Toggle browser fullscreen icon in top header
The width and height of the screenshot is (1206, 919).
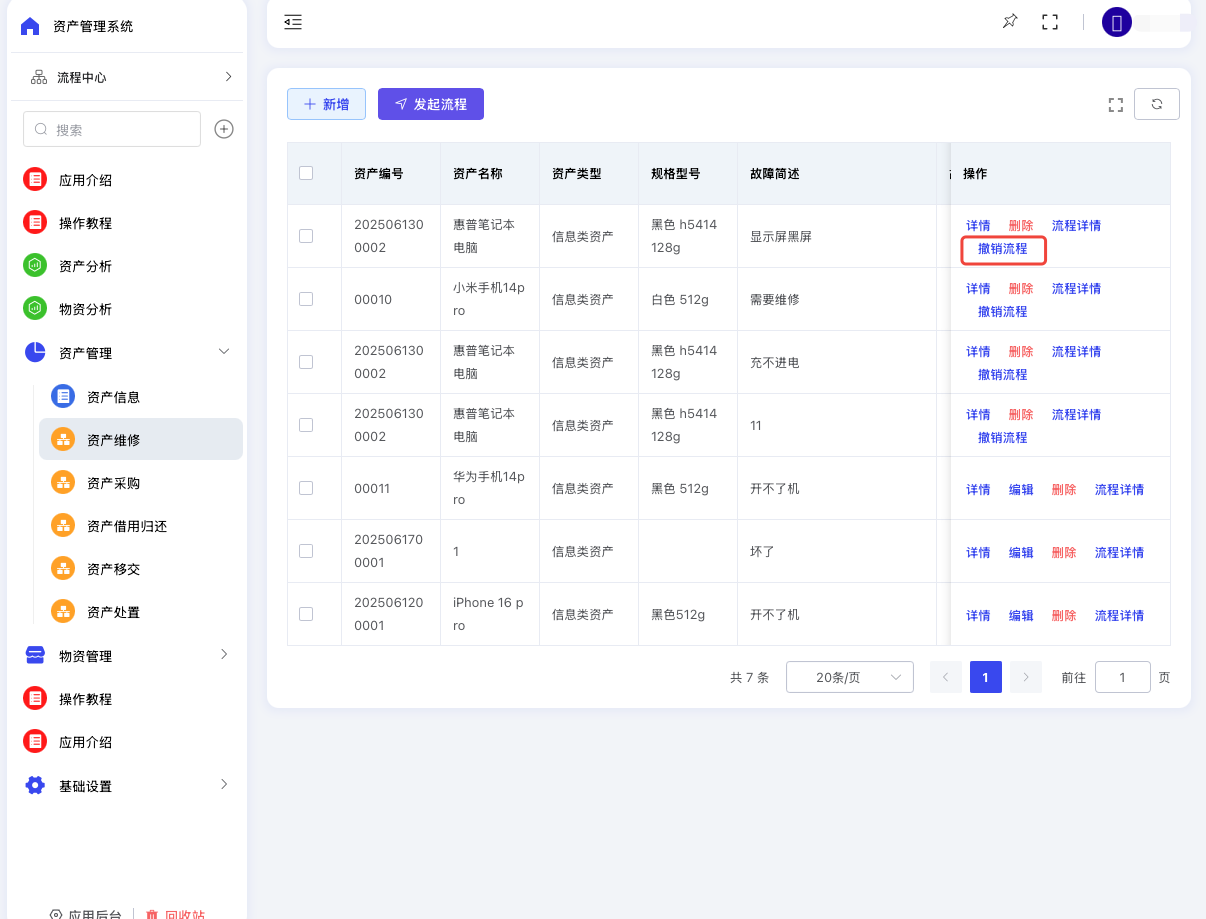[x=1050, y=22]
